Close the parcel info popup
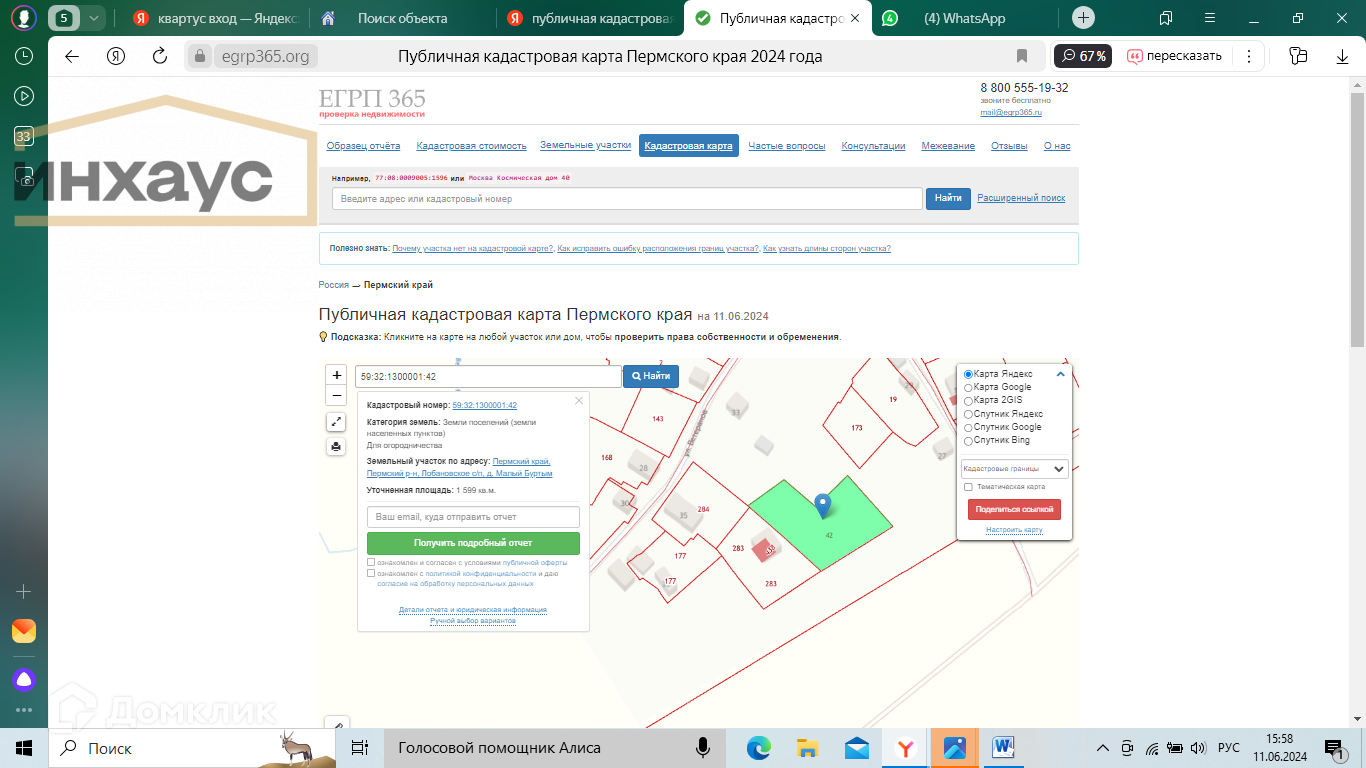Screen dimensions: 1366x768 [578, 401]
